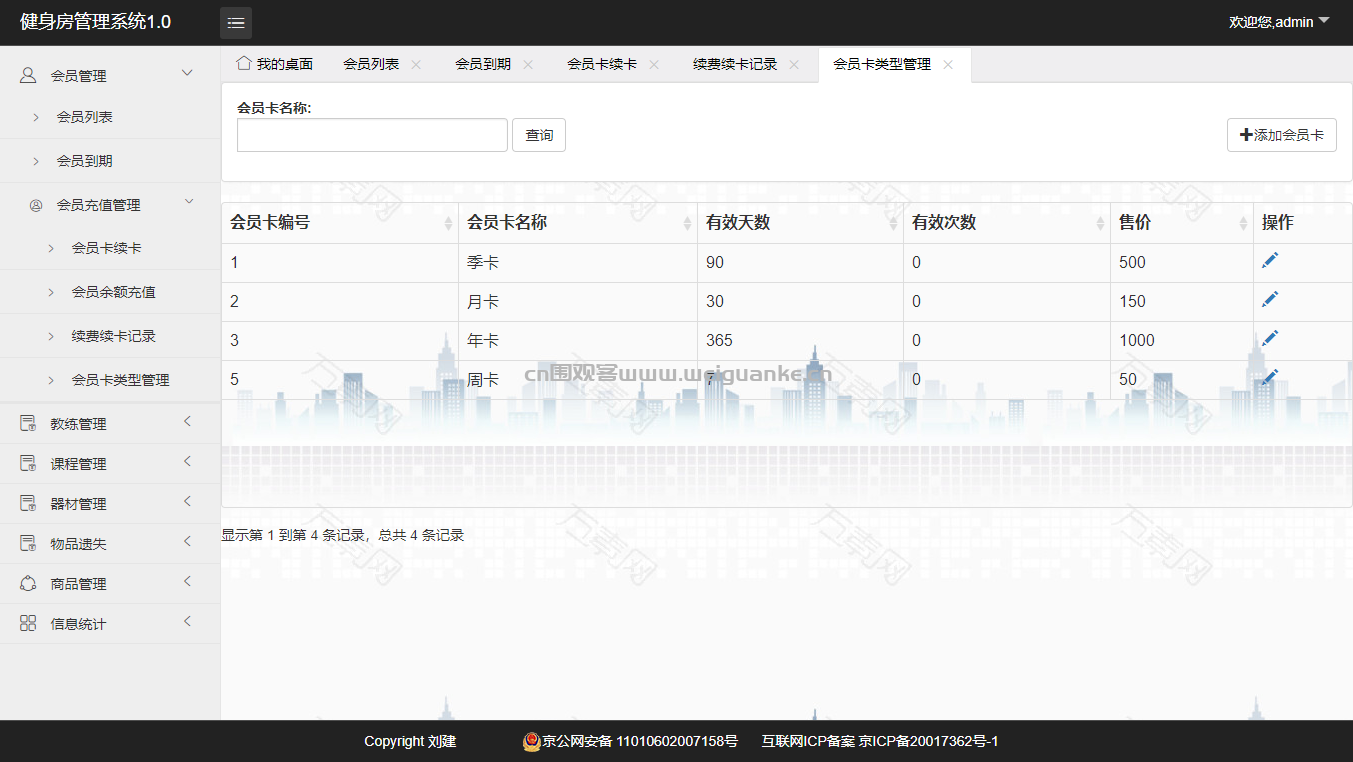
Task: Click the 会员充值管理 circle icon
Action: coord(36,205)
